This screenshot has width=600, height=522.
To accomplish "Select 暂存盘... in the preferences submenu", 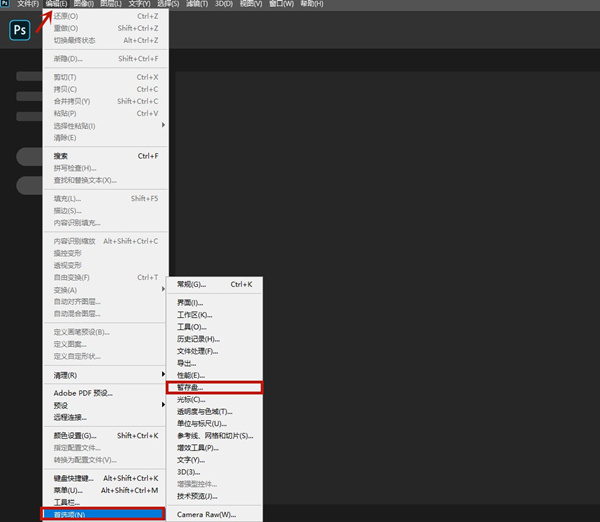I will [x=190, y=387].
